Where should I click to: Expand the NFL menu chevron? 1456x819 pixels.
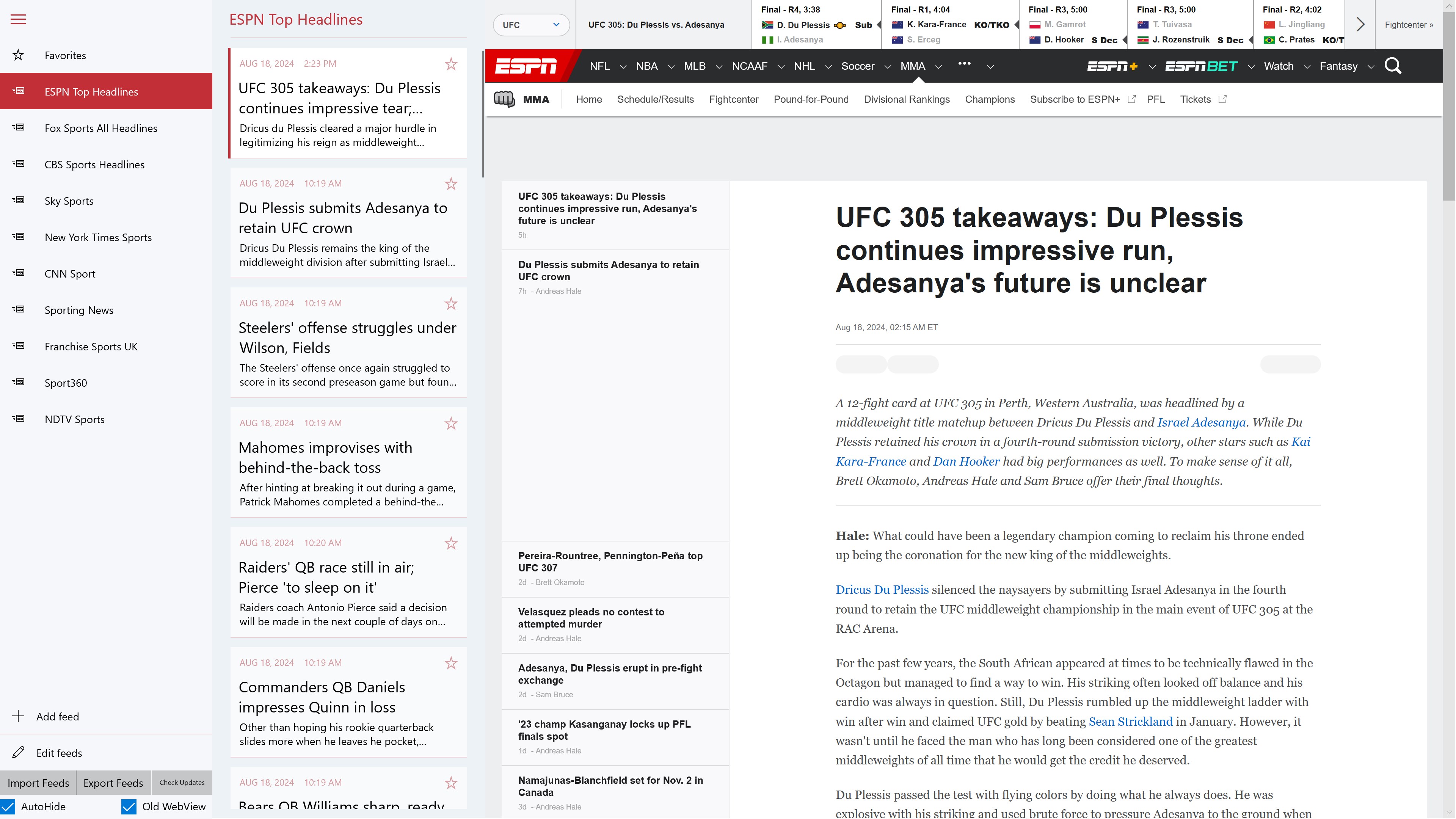pyautogui.click(x=623, y=67)
